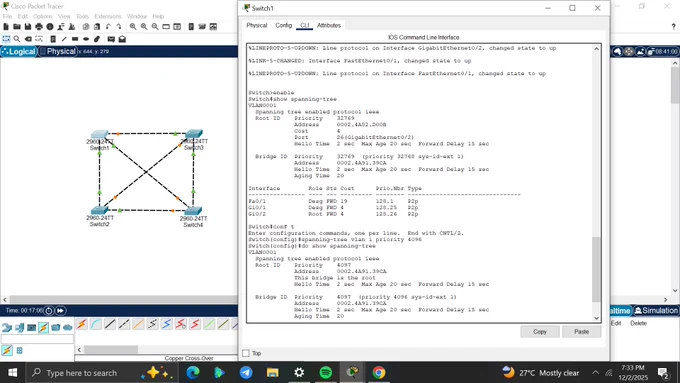
Task: Switch to Realtime mode
Action: pos(620,311)
